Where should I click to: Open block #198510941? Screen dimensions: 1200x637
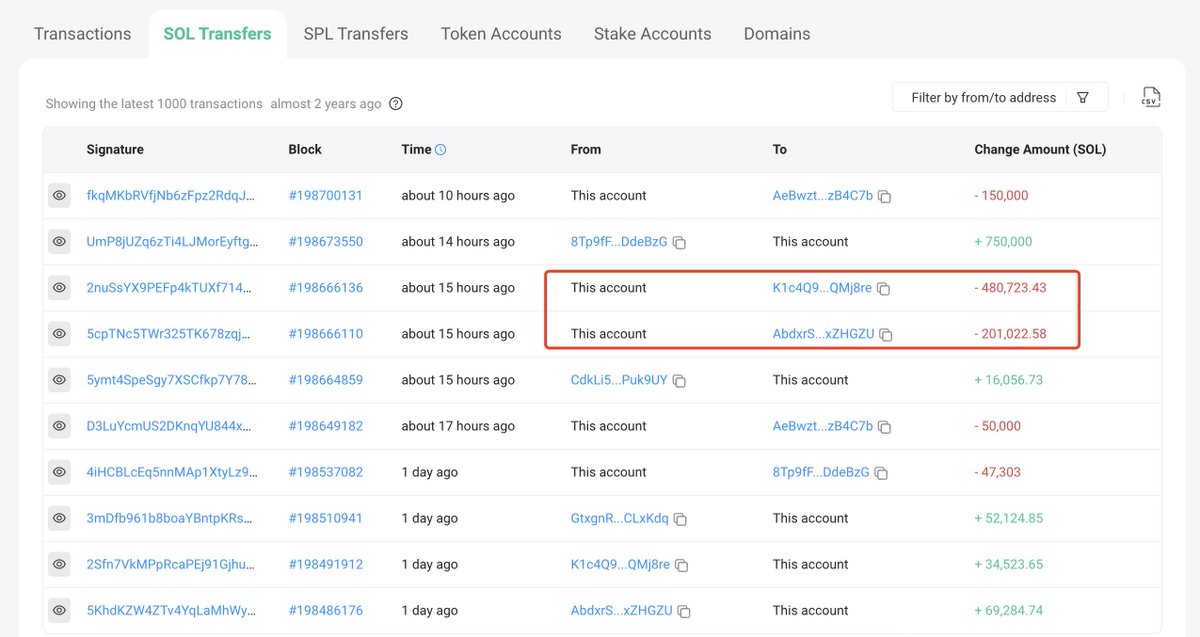[325, 518]
